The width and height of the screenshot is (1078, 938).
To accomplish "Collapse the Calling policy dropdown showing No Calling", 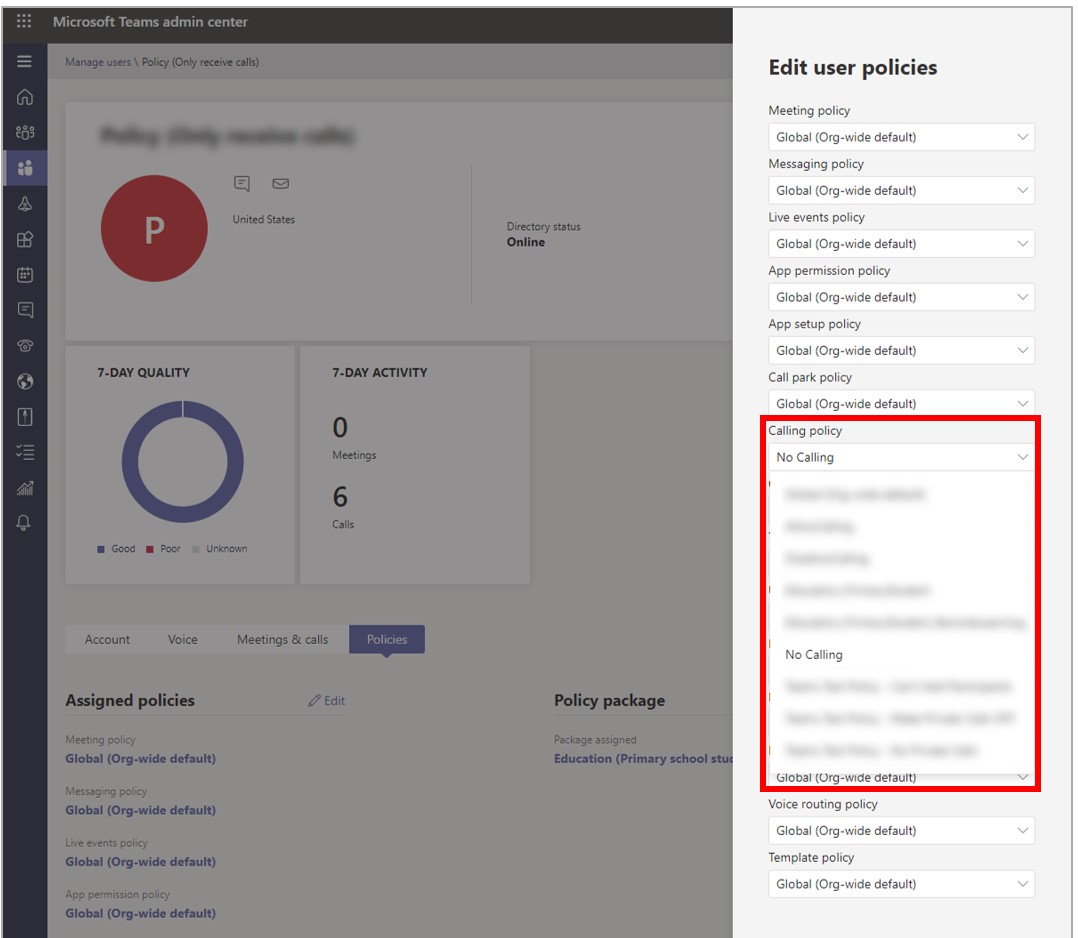I will tap(901, 457).
